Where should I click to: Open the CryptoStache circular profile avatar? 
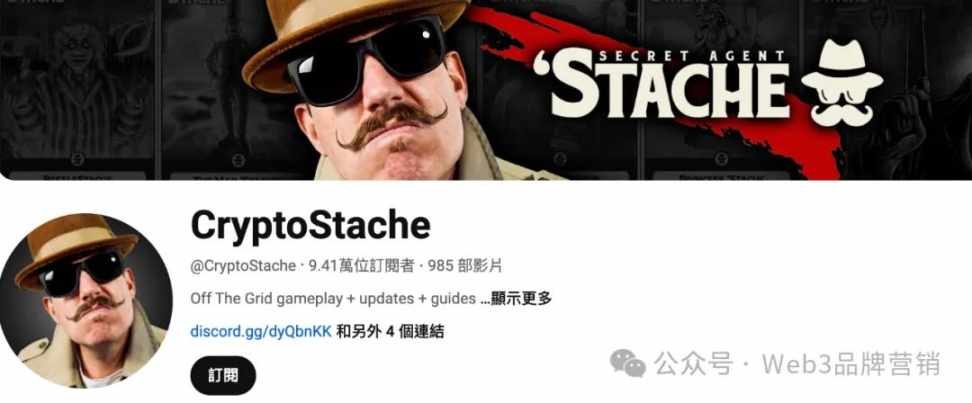click(86, 301)
